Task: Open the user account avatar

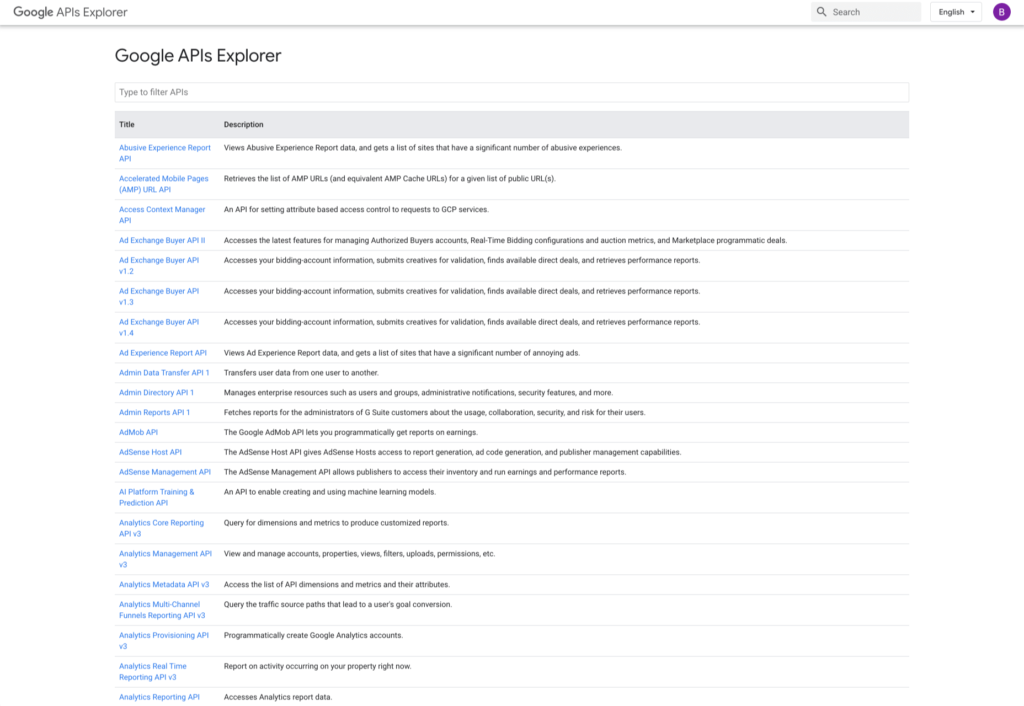Action: click(1001, 12)
